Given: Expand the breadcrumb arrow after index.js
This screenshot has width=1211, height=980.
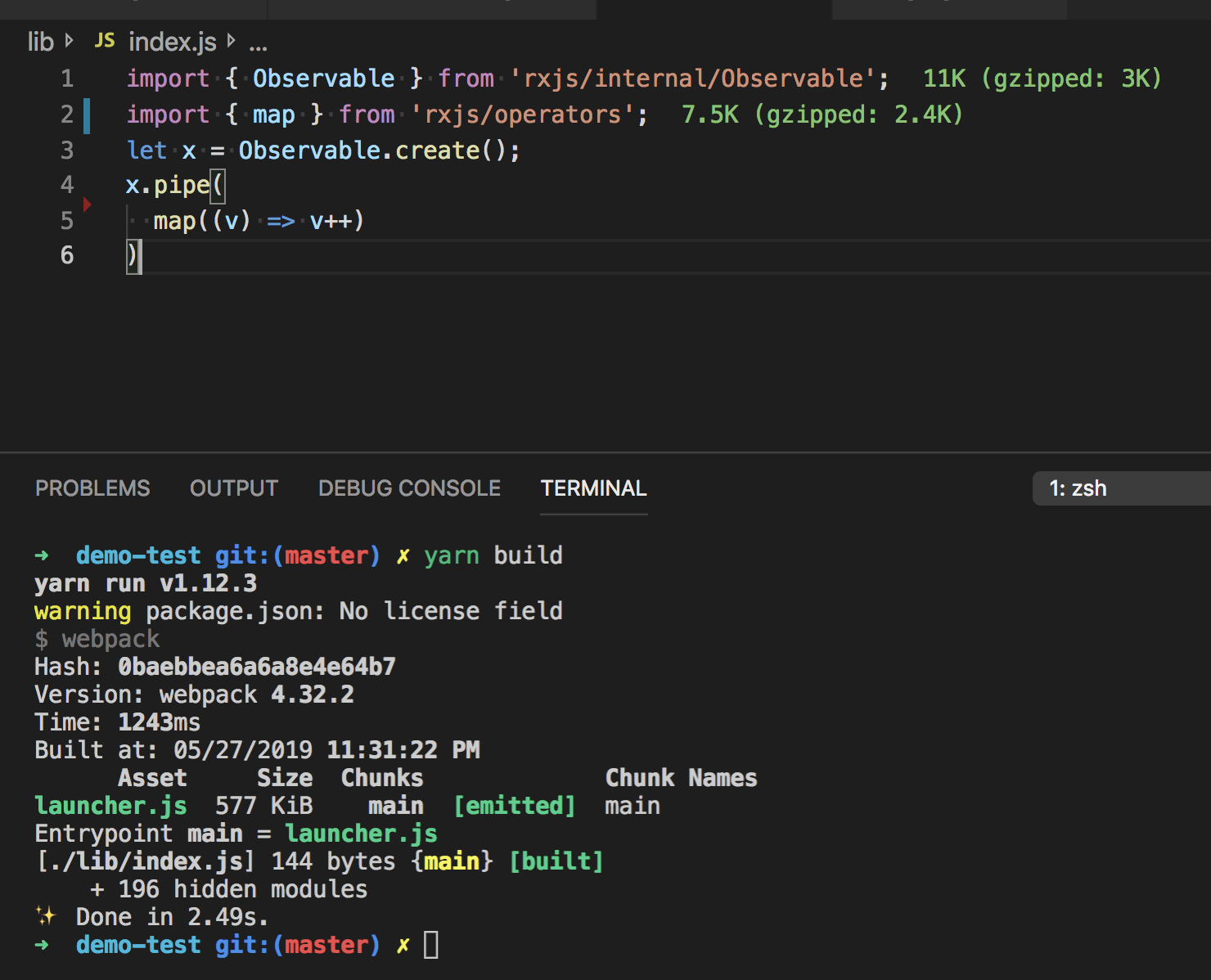Looking at the screenshot, I should 232,40.
